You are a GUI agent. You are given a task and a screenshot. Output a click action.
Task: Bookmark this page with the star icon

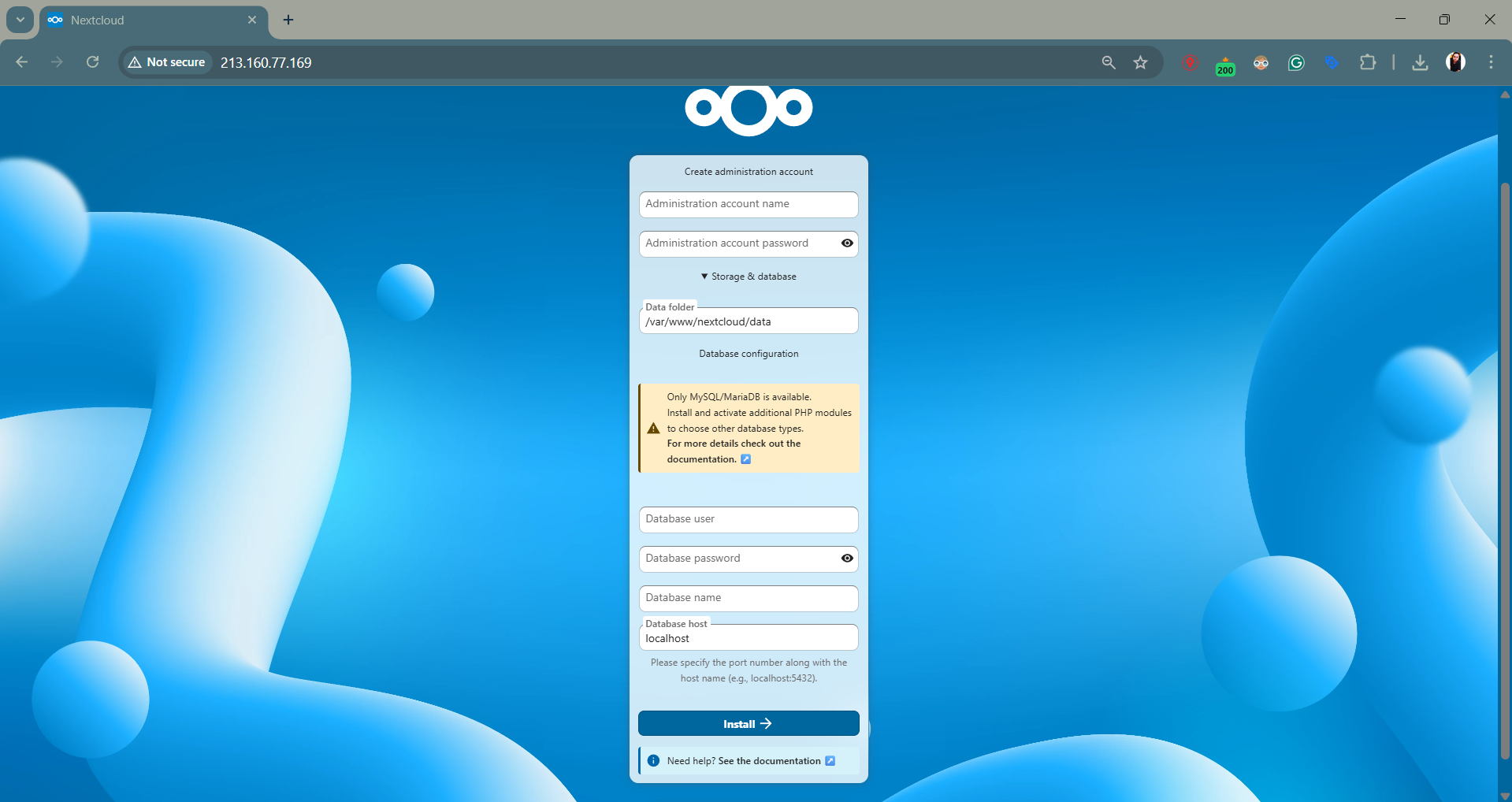pos(1140,62)
